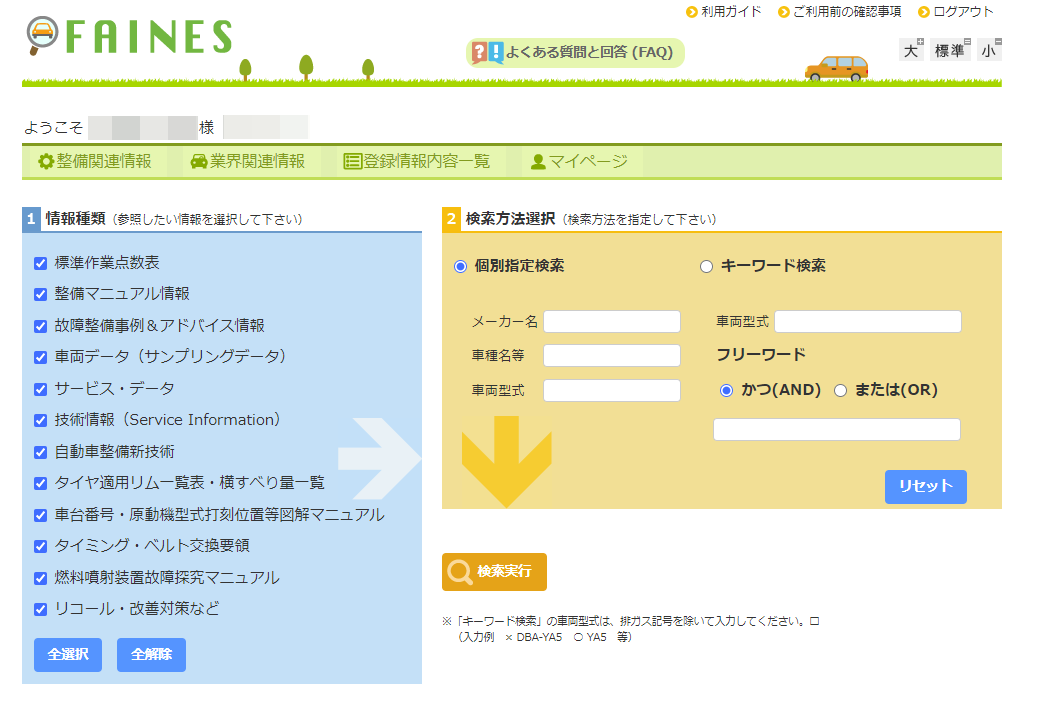Click the magnifier icon on 検索実行
The height and width of the screenshot is (703, 1043).
[459, 572]
